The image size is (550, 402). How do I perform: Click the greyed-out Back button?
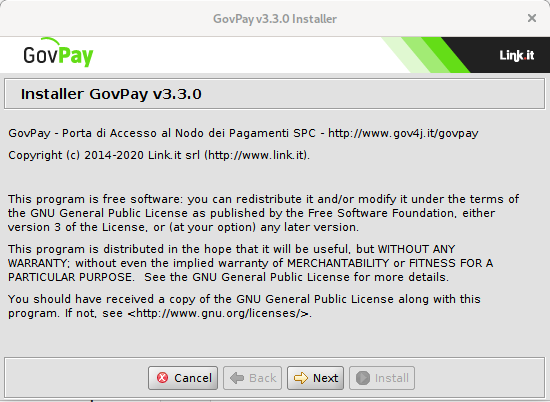253,378
